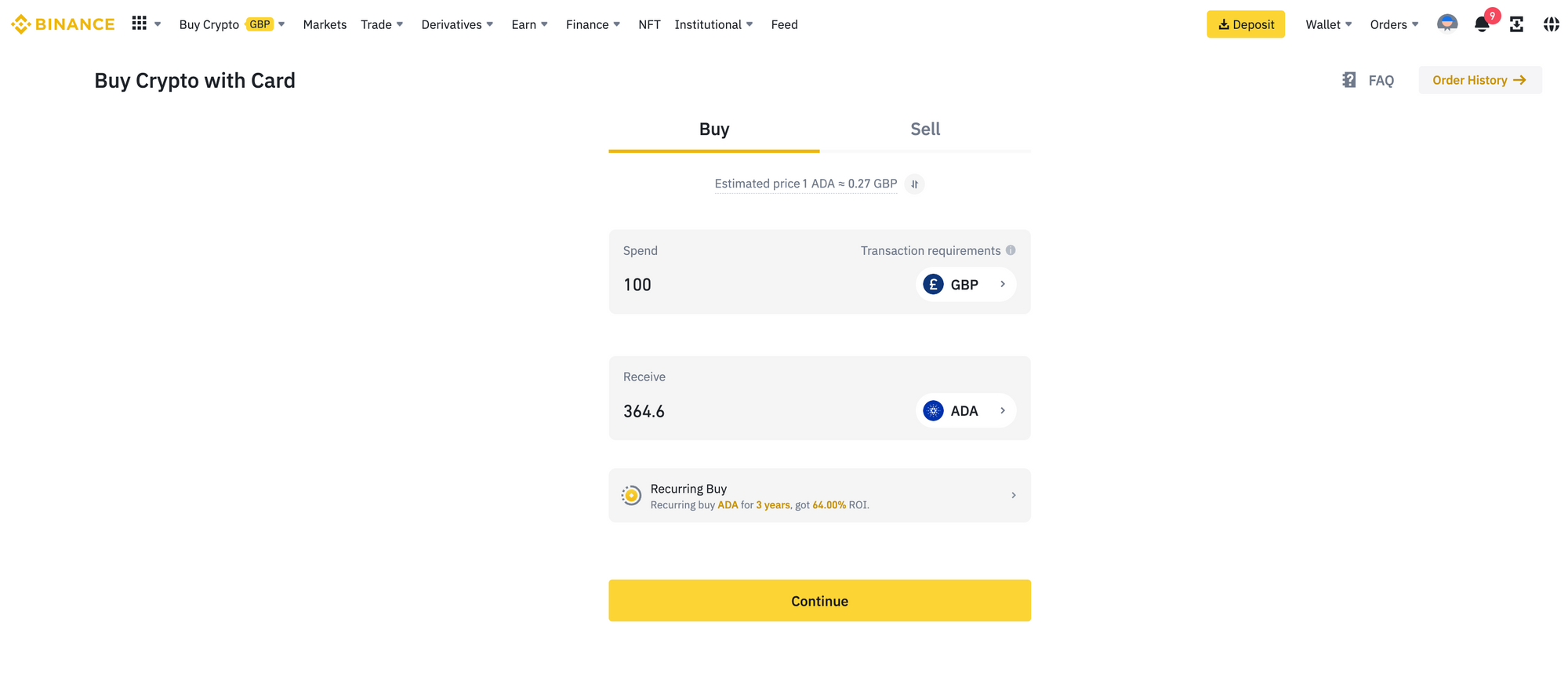This screenshot has height=688, width=1568.
Task: Toggle the estimated price swap icon
Action: (x=914, y=184)
